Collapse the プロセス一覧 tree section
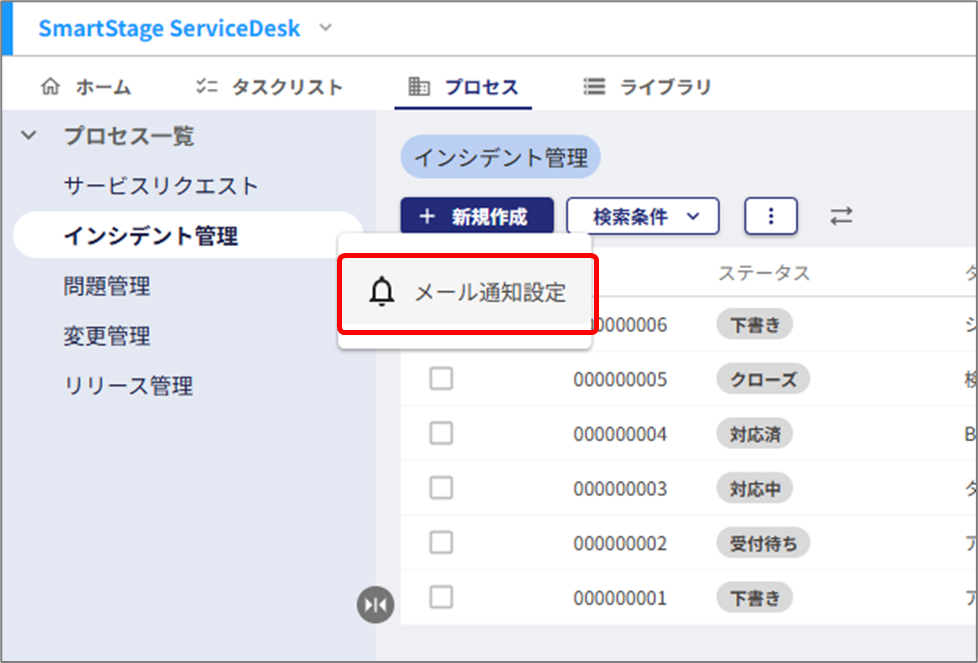The image size is (978, 663). [29, 136]
